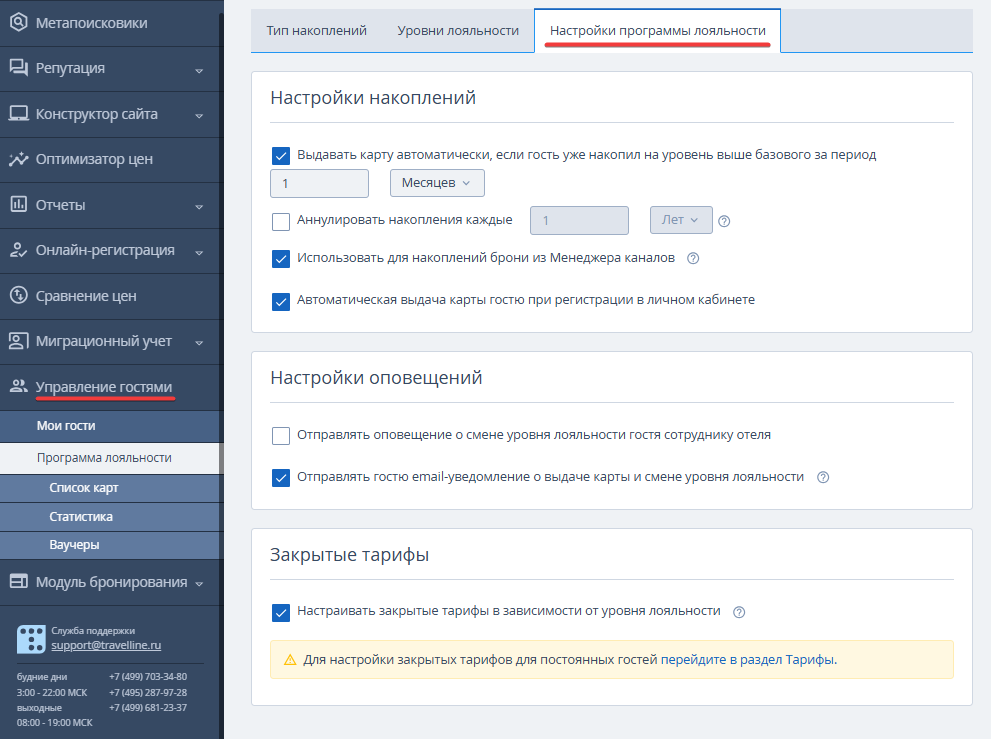The image size is (991, 739).
Task: Open Мои гости submenu item
Action: [x=111, y=426]
